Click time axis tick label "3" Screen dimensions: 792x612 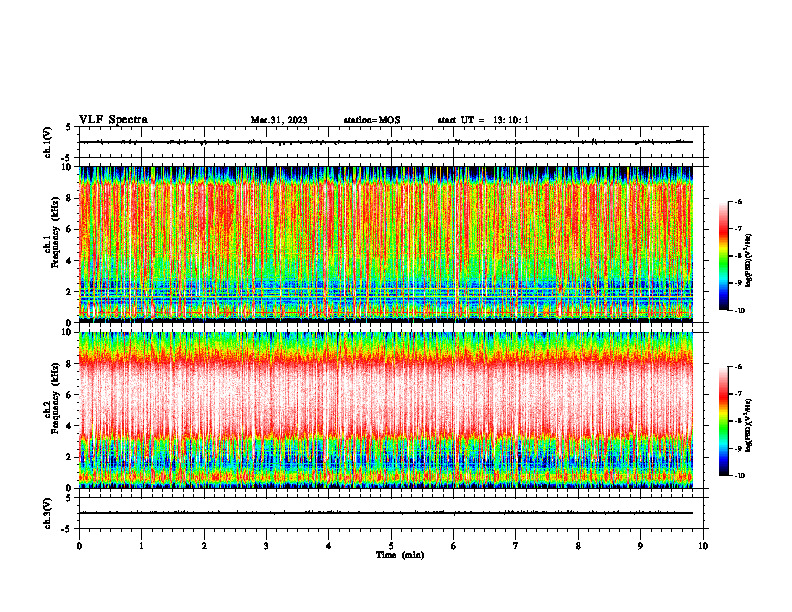click(x=266, y=546)
